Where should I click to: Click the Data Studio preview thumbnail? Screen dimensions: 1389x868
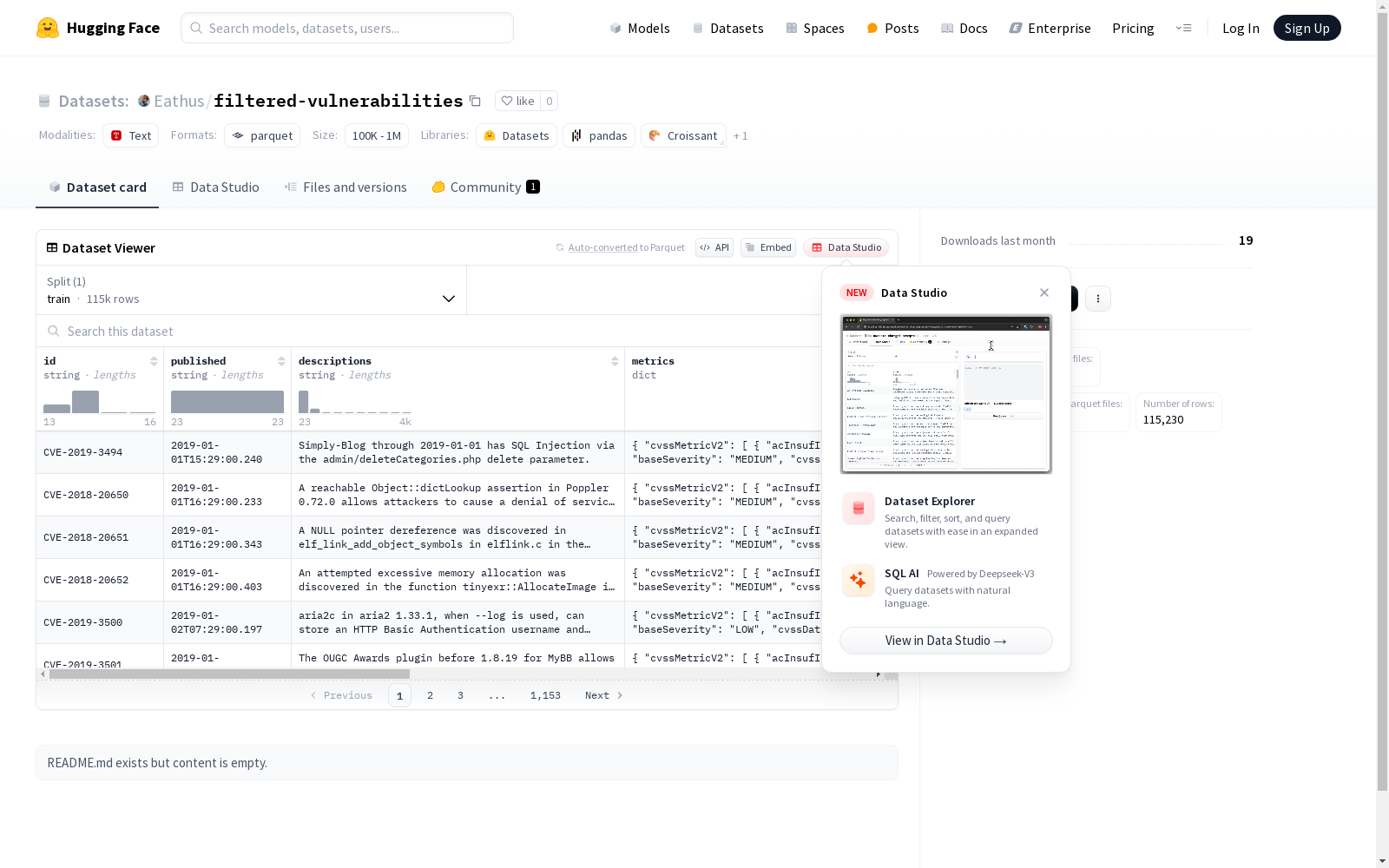click(x=946, y=394)
